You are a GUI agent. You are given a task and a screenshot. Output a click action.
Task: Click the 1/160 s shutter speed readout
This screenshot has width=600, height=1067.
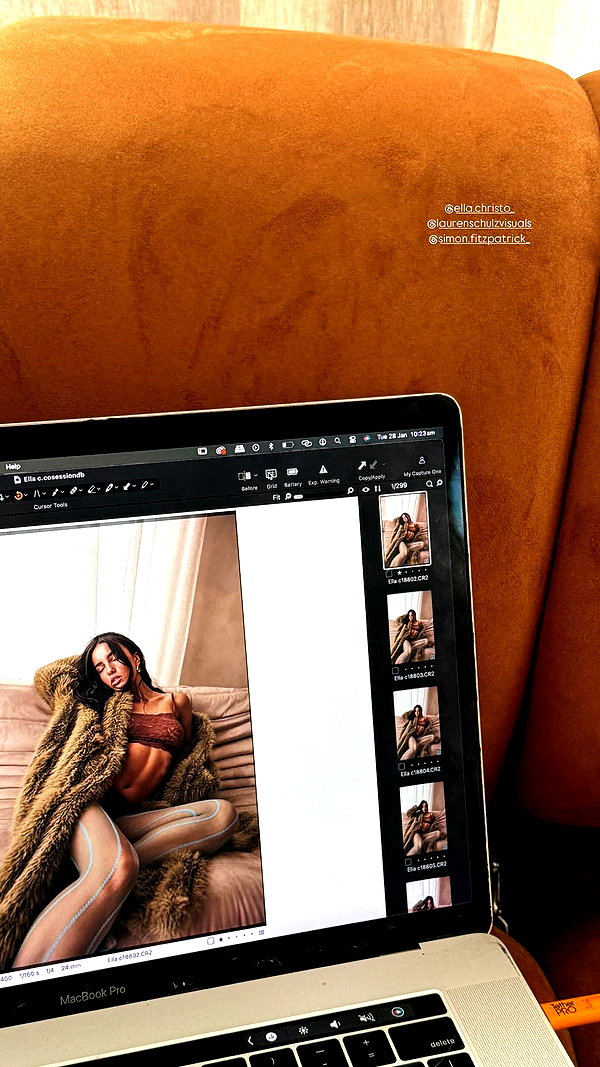[x=29, y=973]
